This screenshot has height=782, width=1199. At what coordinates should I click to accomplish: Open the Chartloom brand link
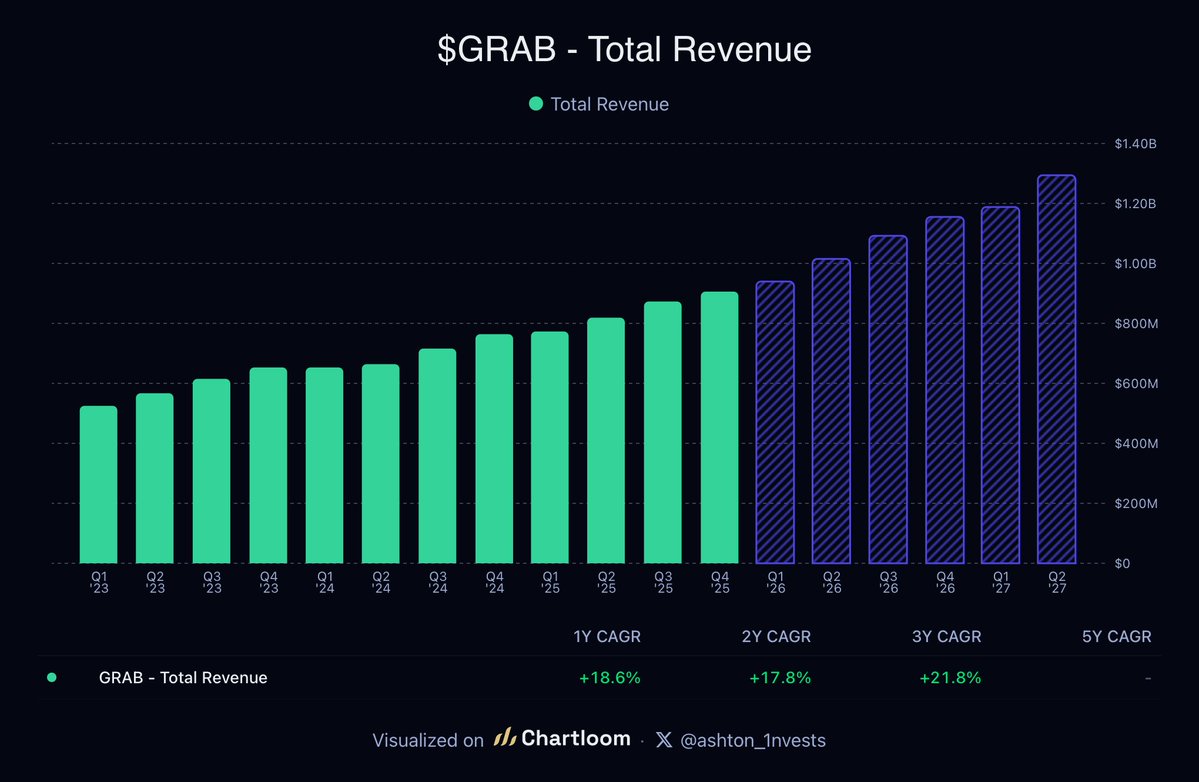pyautogui.click(x=576, y=738)
